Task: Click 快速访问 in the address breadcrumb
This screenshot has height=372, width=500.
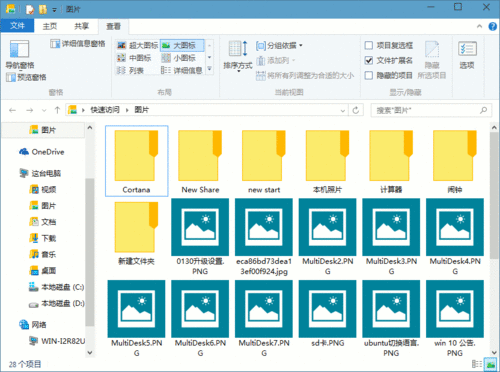Action: [x=105, y=110]
